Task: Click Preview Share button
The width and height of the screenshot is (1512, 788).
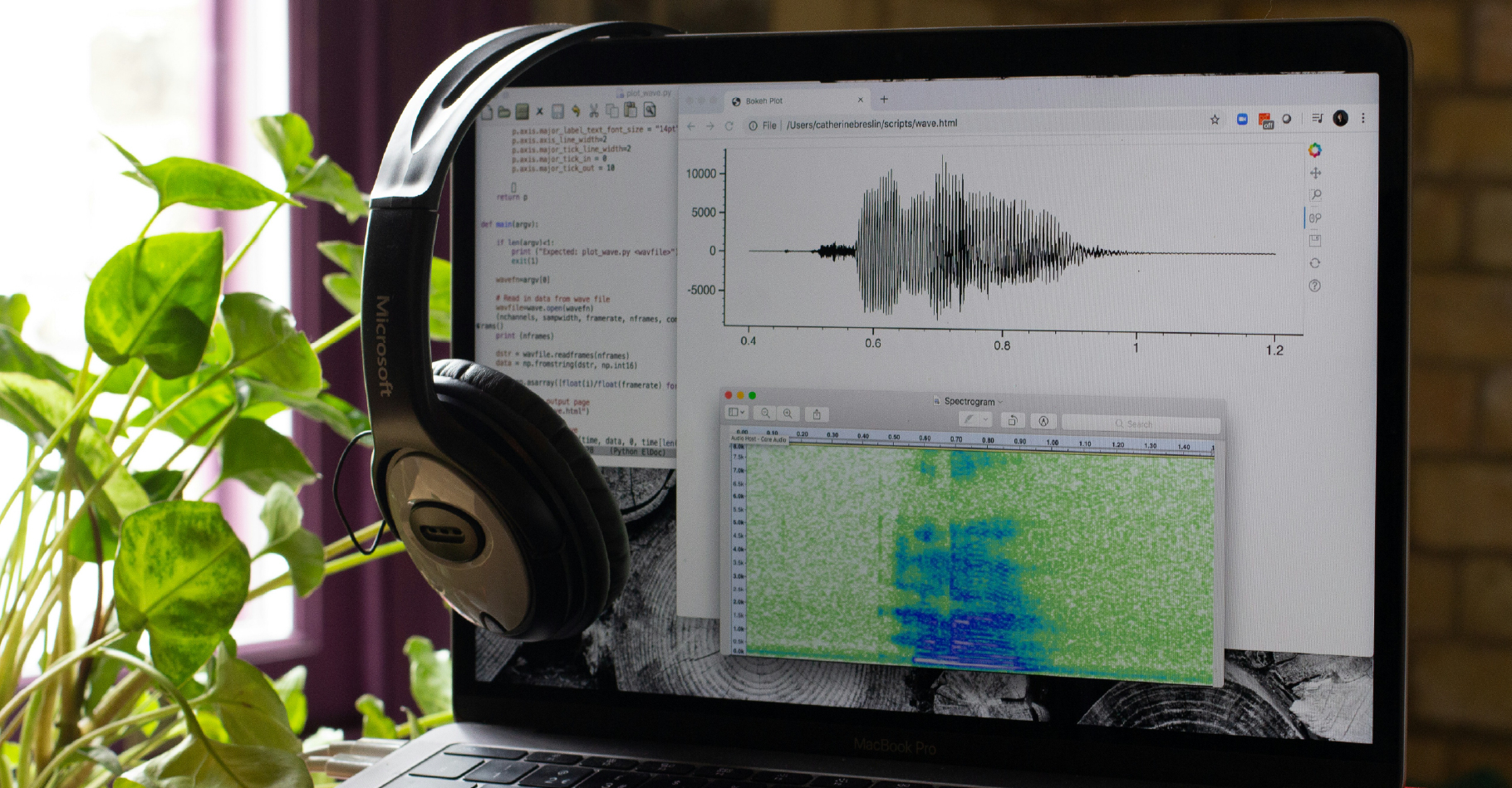Action: (x=817, y=414)
